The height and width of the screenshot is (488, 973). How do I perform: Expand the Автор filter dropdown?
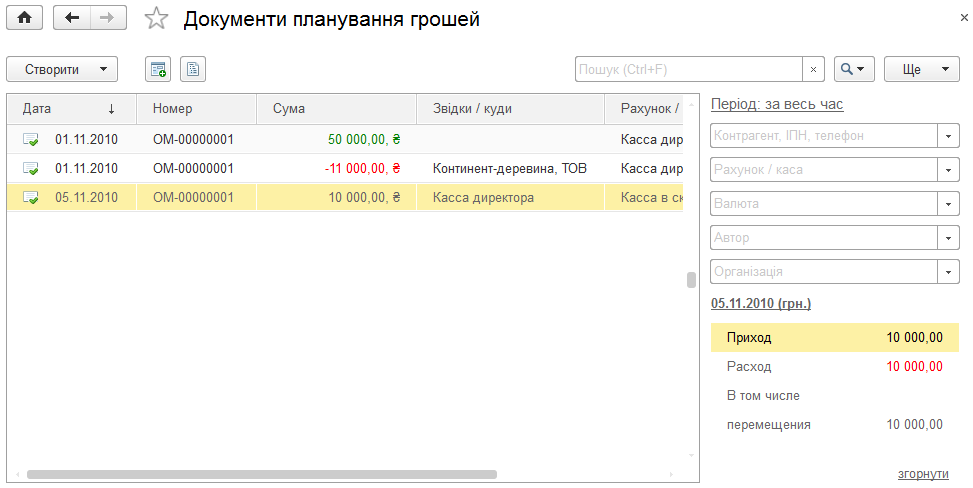(x=948, y=238)
